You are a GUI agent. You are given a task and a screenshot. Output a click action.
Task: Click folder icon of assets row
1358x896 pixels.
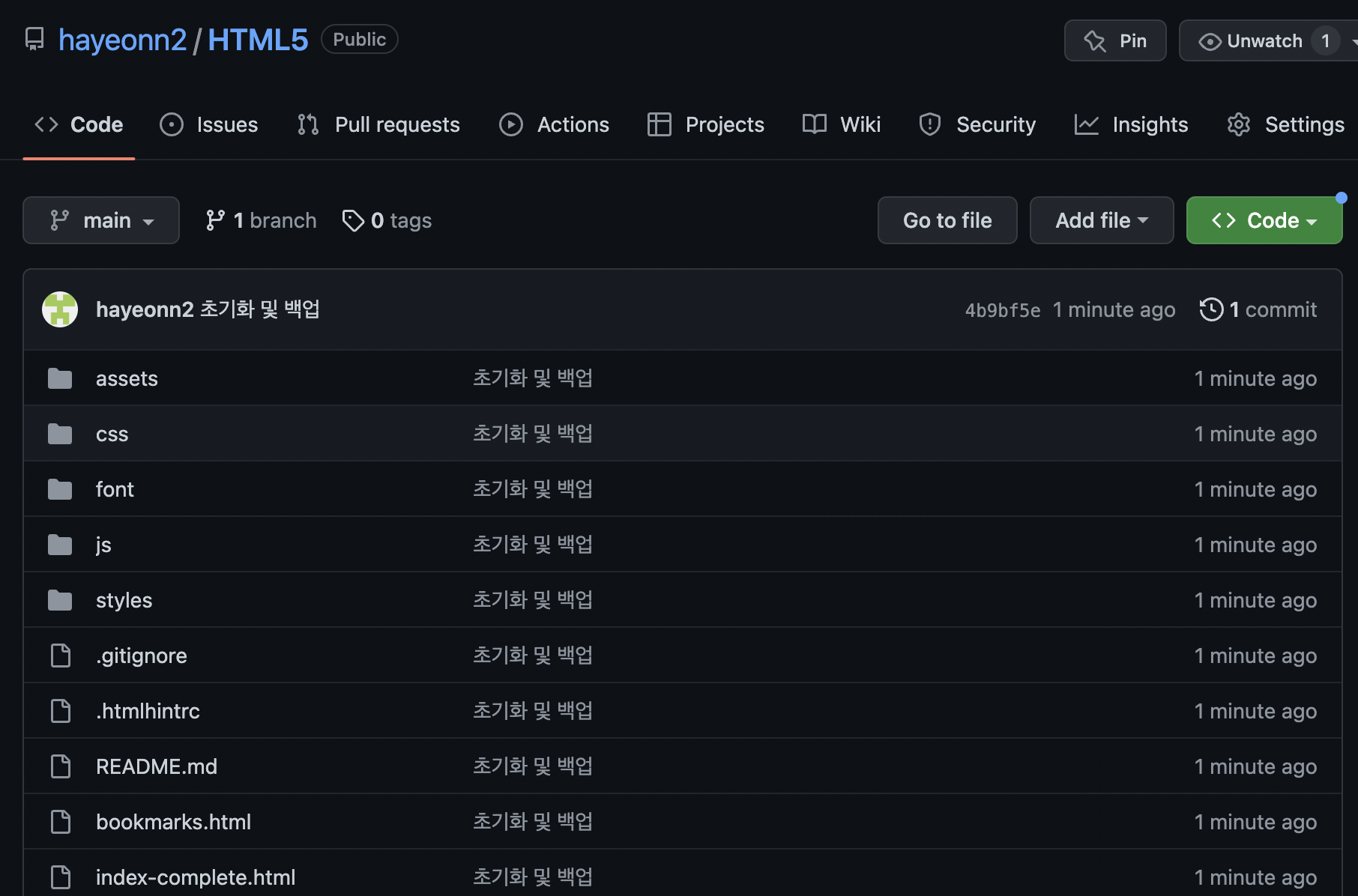point(60,378)
